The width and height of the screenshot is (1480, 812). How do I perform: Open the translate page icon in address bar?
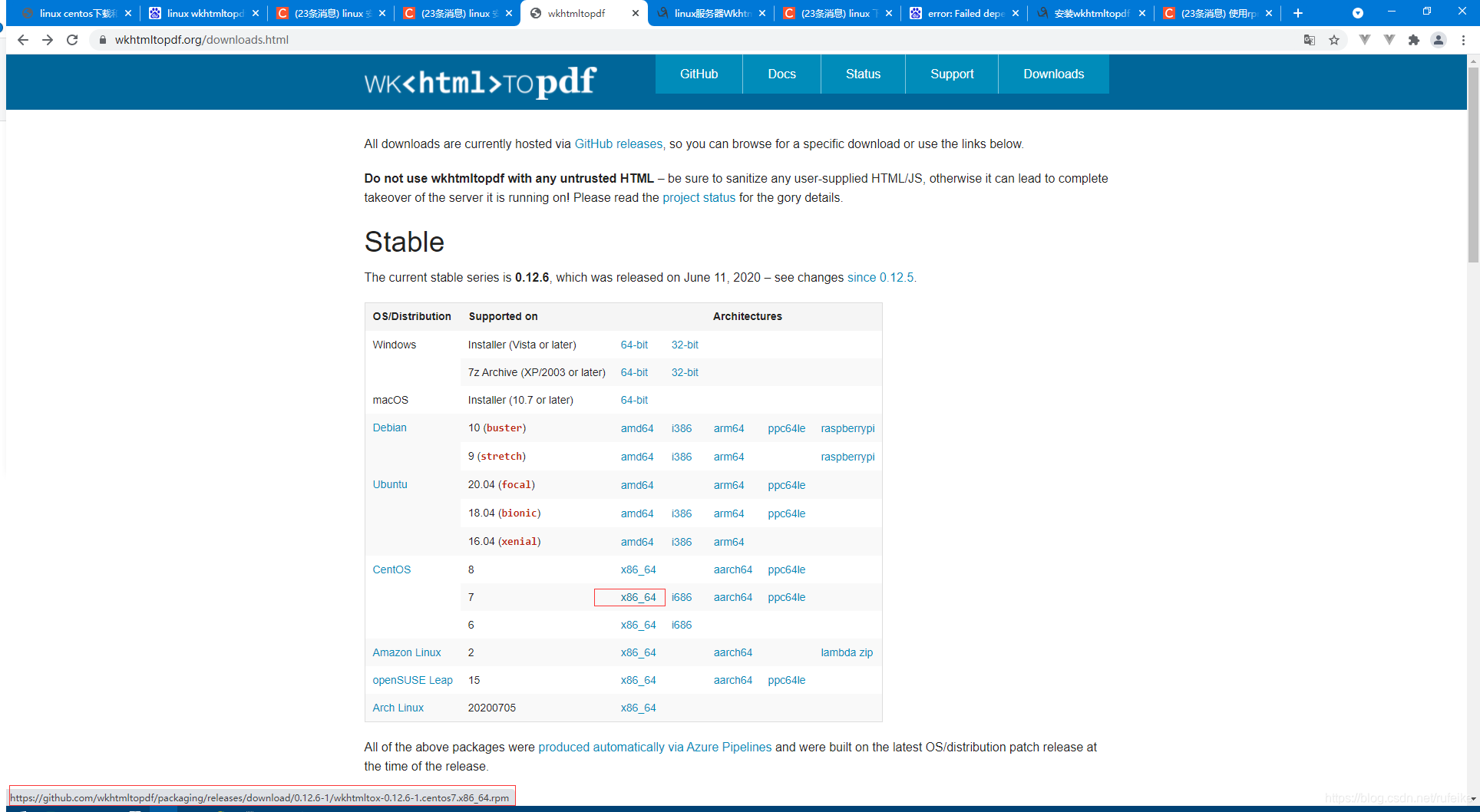tap(1310, 40)
